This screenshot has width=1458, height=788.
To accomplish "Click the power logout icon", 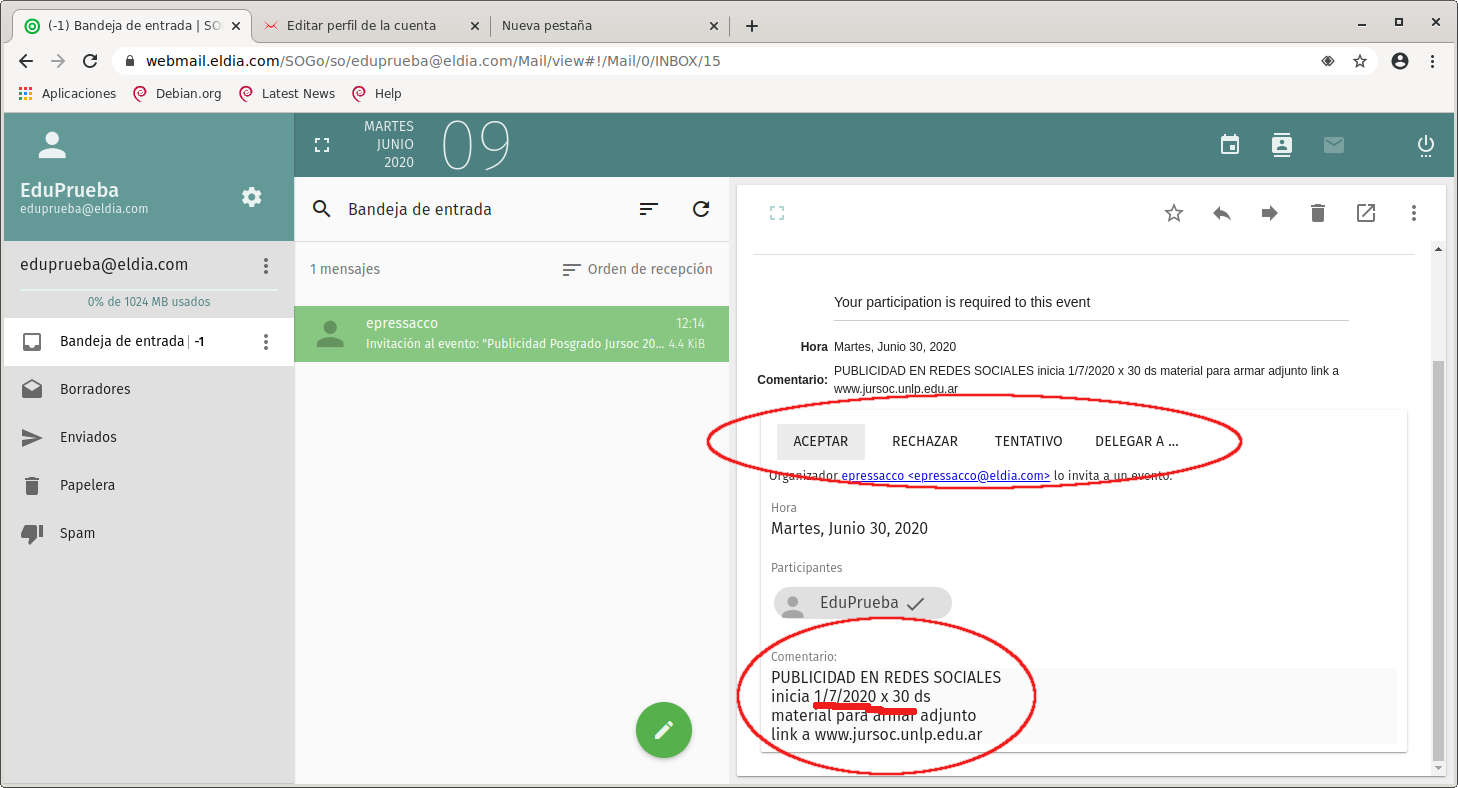I will pyautogui.click(x=1426, y=145).
